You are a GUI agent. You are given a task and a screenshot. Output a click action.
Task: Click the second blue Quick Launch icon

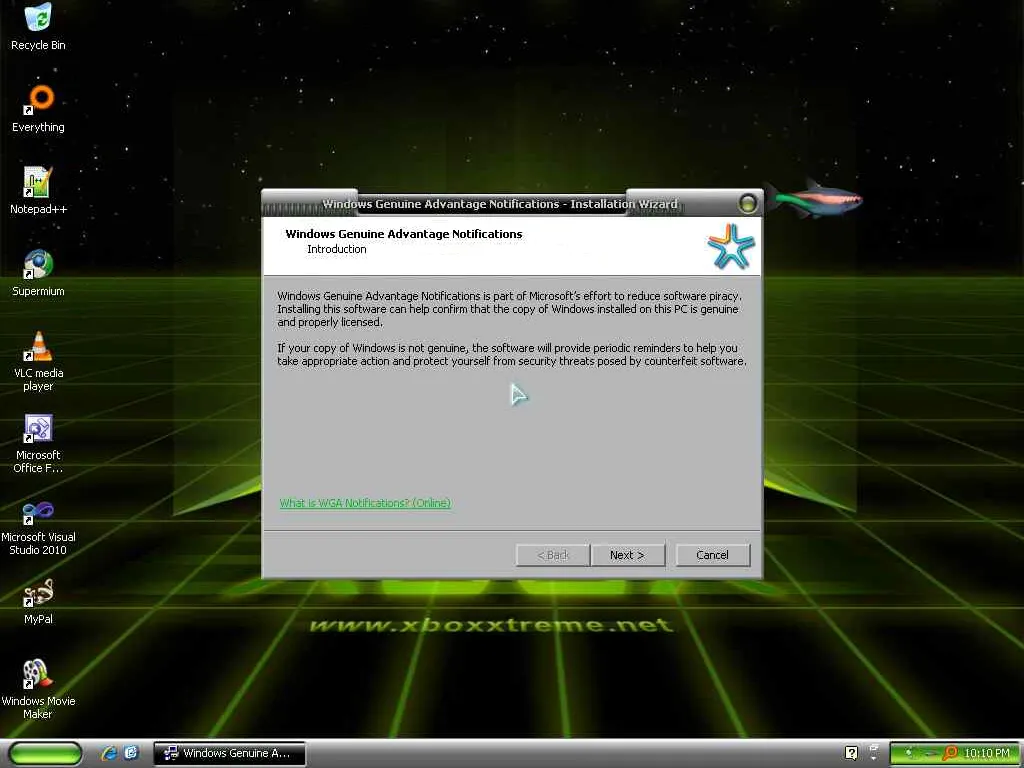pyautogui.click(x=131, y=753)
